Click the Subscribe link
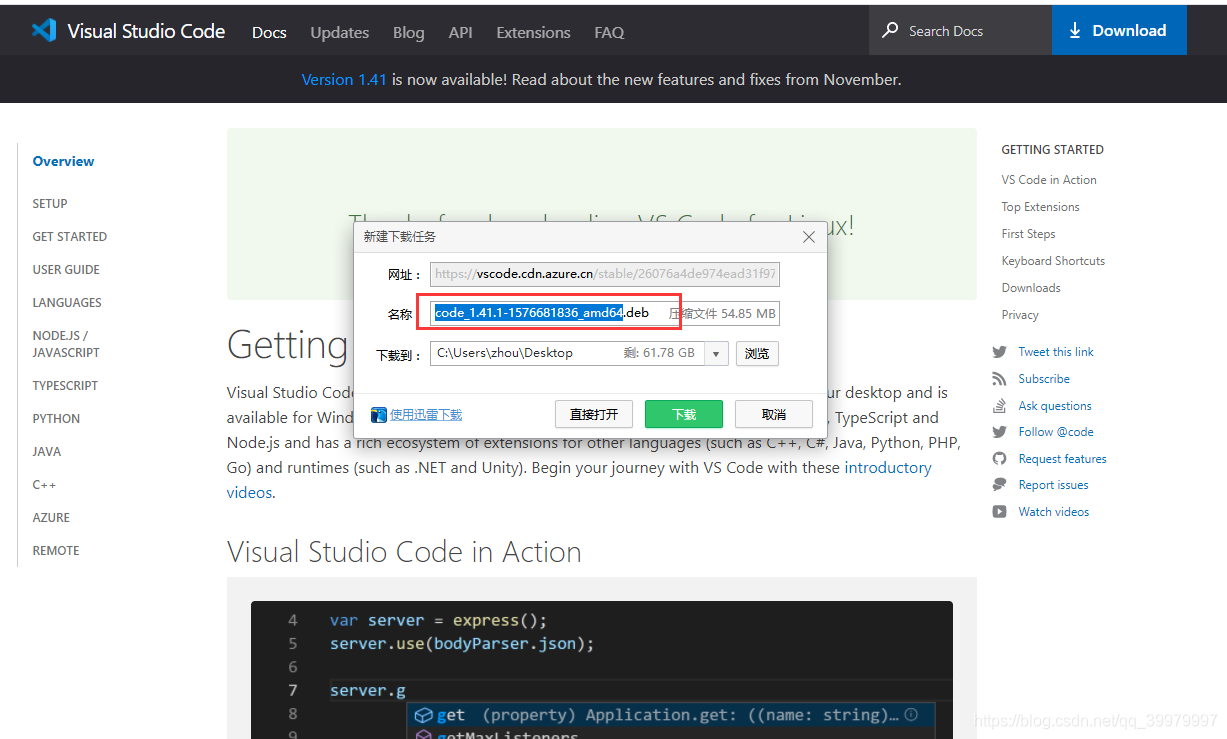This screenshot has width=1227, height=739. point(1044,379)
